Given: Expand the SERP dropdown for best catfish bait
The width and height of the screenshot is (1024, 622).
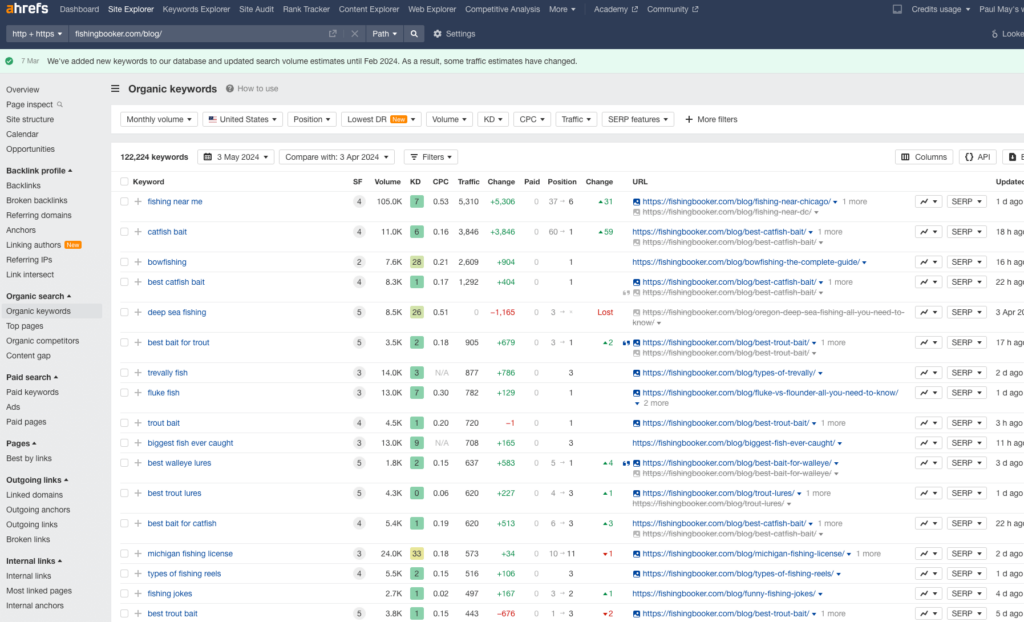Looking at the screenshot, I should [x=965, y=281].
